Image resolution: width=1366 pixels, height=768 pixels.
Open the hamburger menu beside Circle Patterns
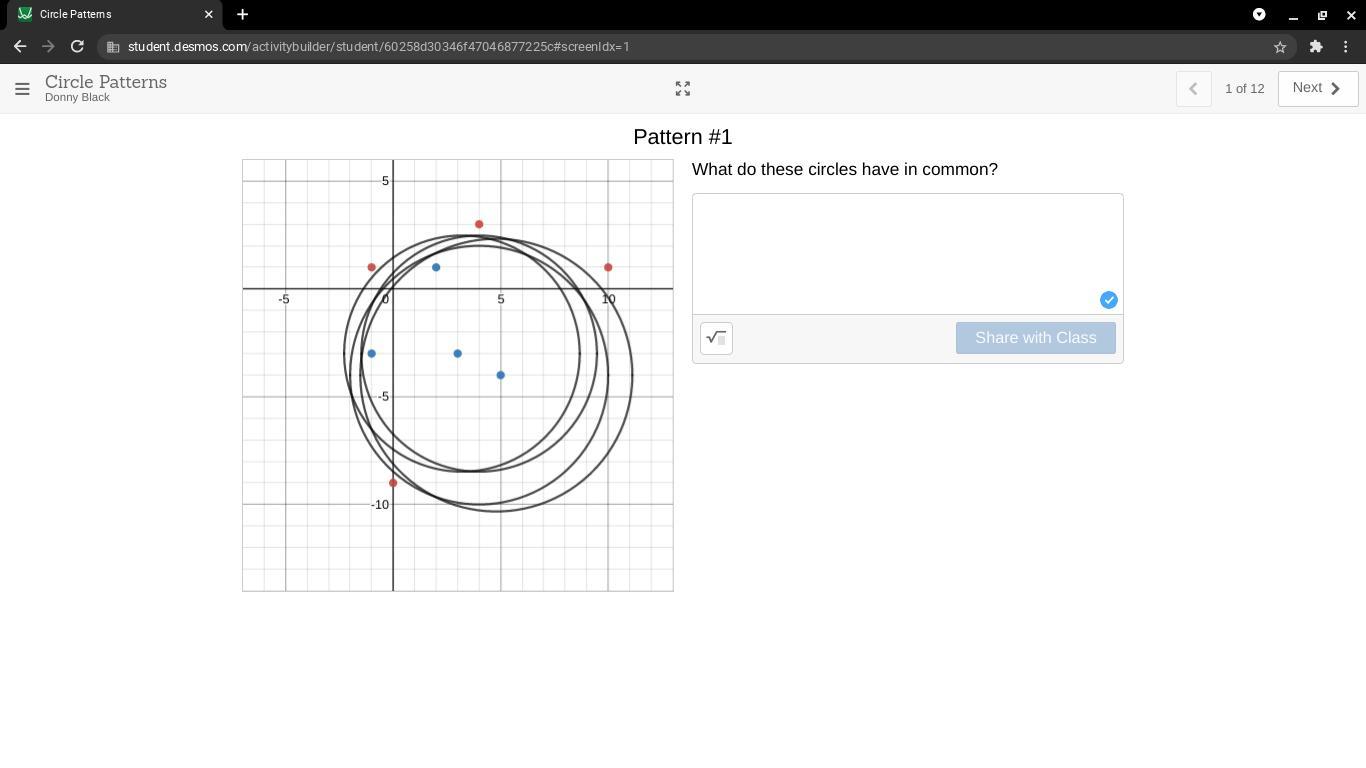click(22, 89)
